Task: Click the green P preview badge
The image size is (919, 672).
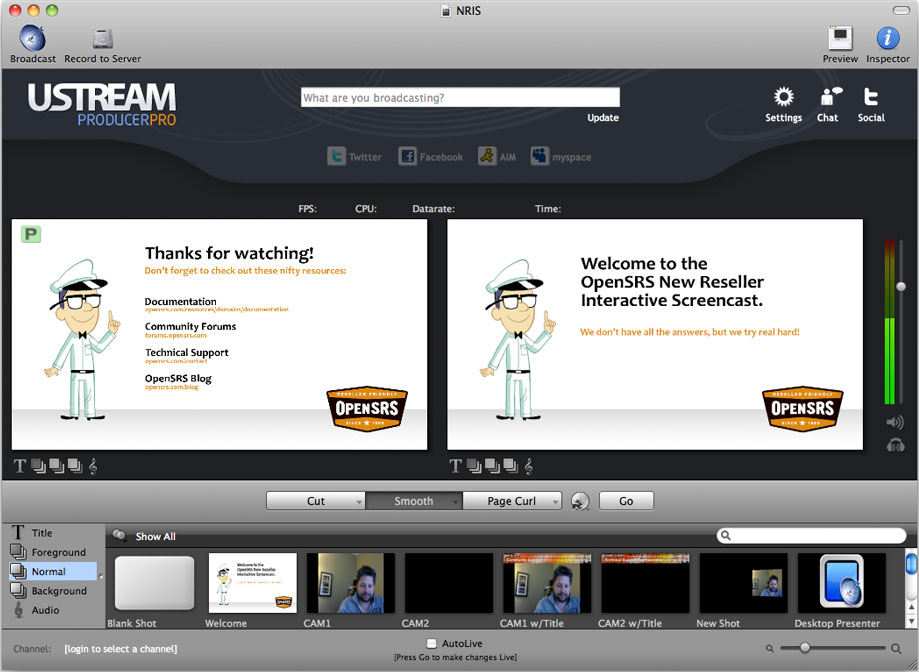Action: (30, 234)
